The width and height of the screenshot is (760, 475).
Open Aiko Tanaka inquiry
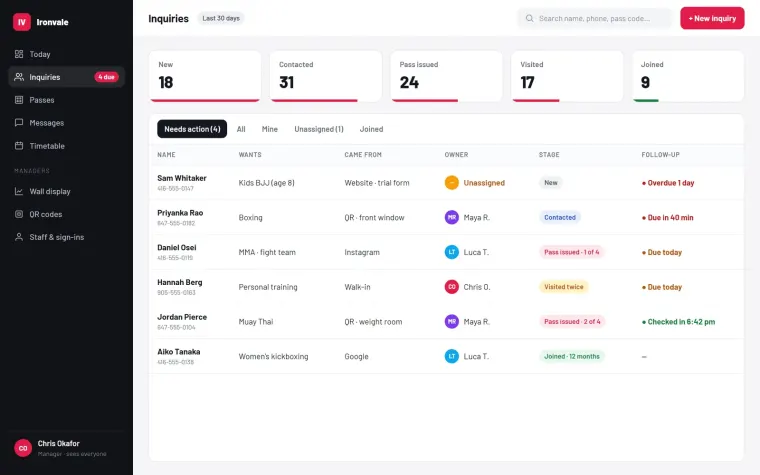446,356
